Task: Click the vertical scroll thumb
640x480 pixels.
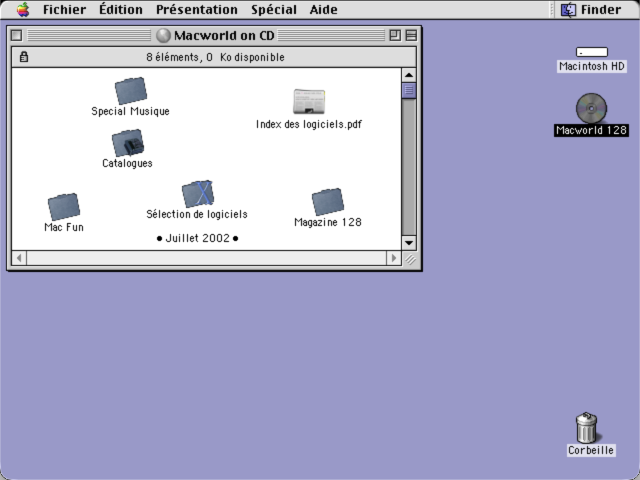Action: point(409,90)
